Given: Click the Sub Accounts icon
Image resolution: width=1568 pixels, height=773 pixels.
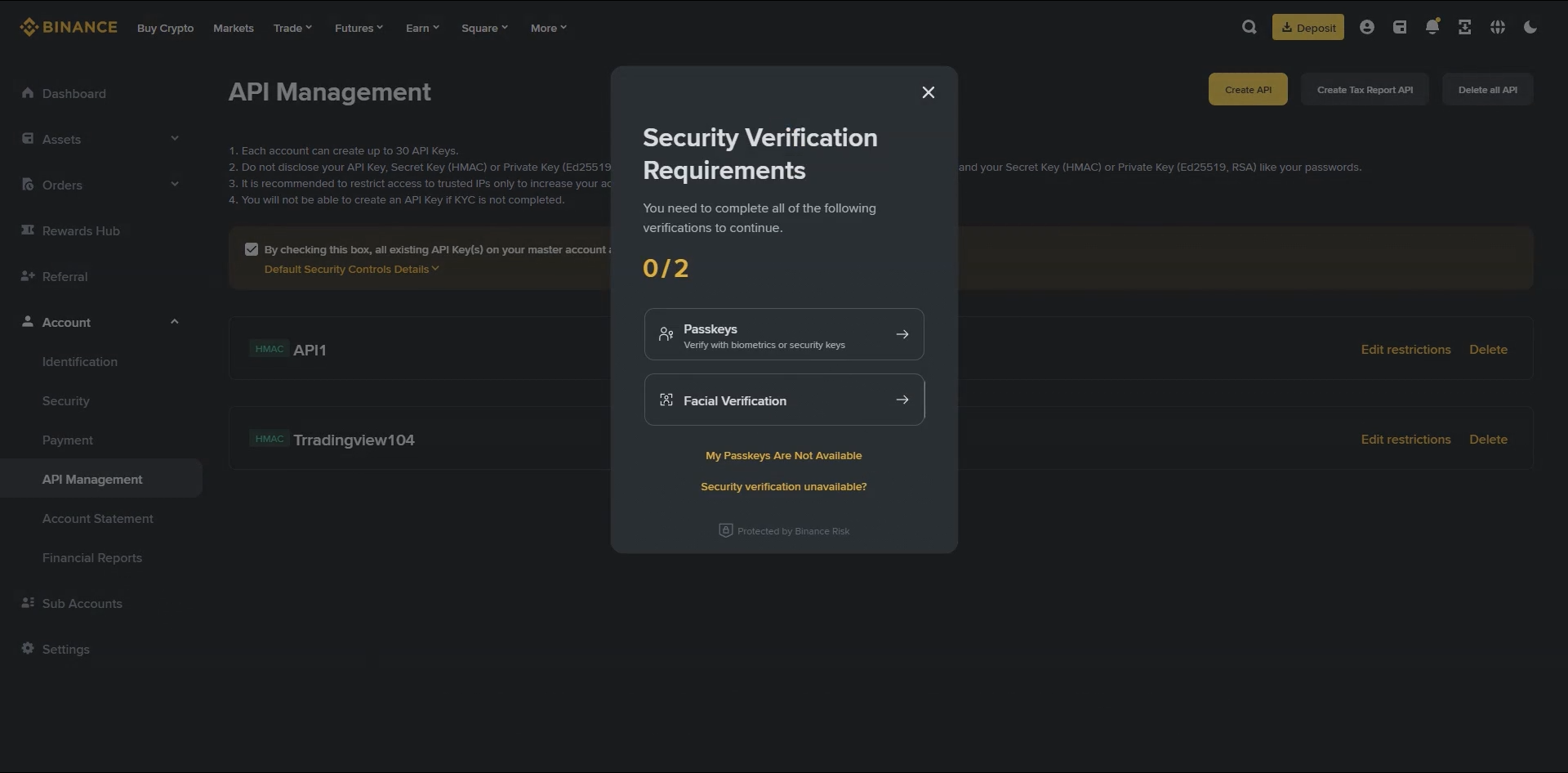Looking at the screenshot, I should click(28, 603).
